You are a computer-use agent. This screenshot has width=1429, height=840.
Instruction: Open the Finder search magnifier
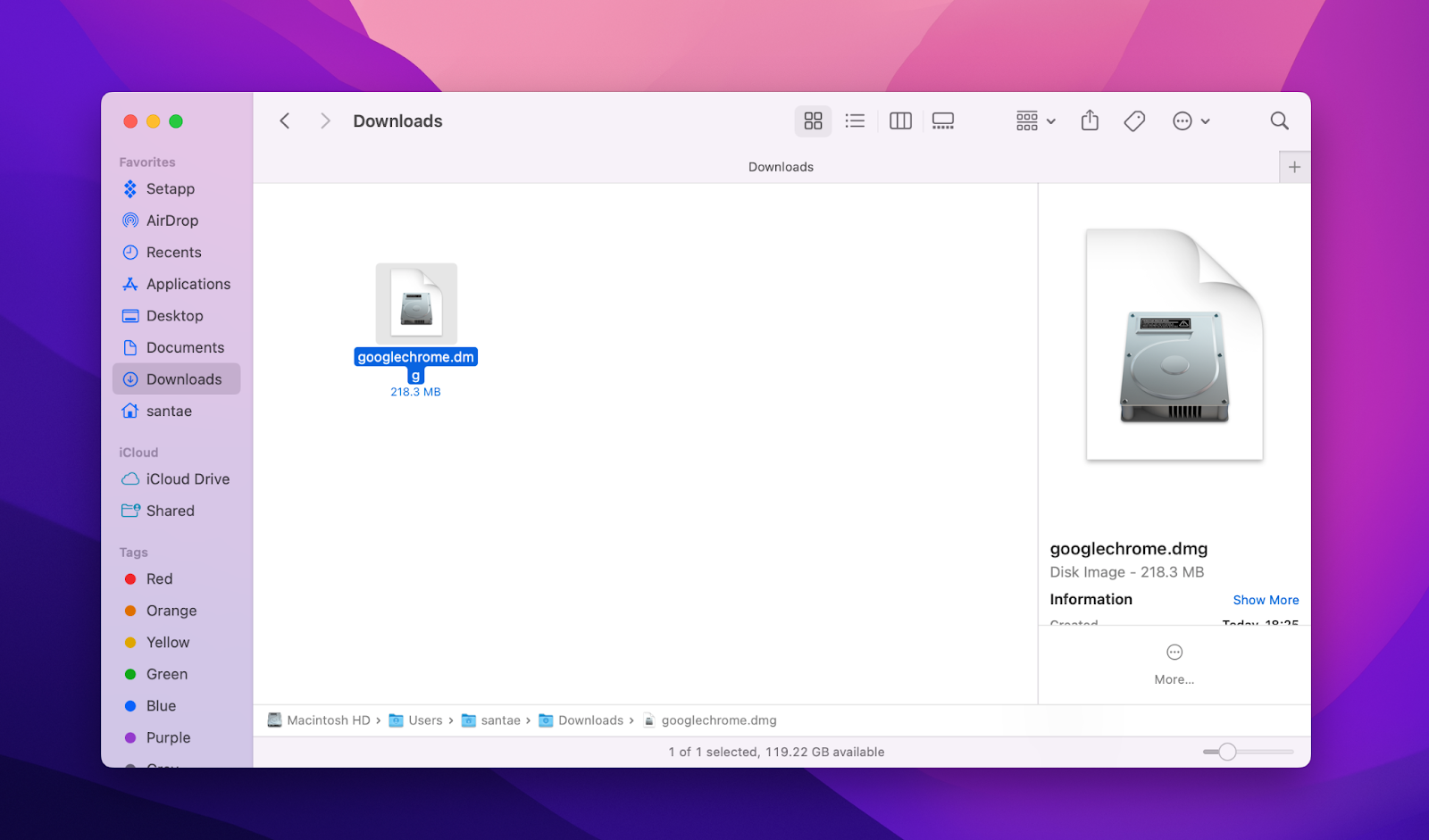coord(1279,121)
